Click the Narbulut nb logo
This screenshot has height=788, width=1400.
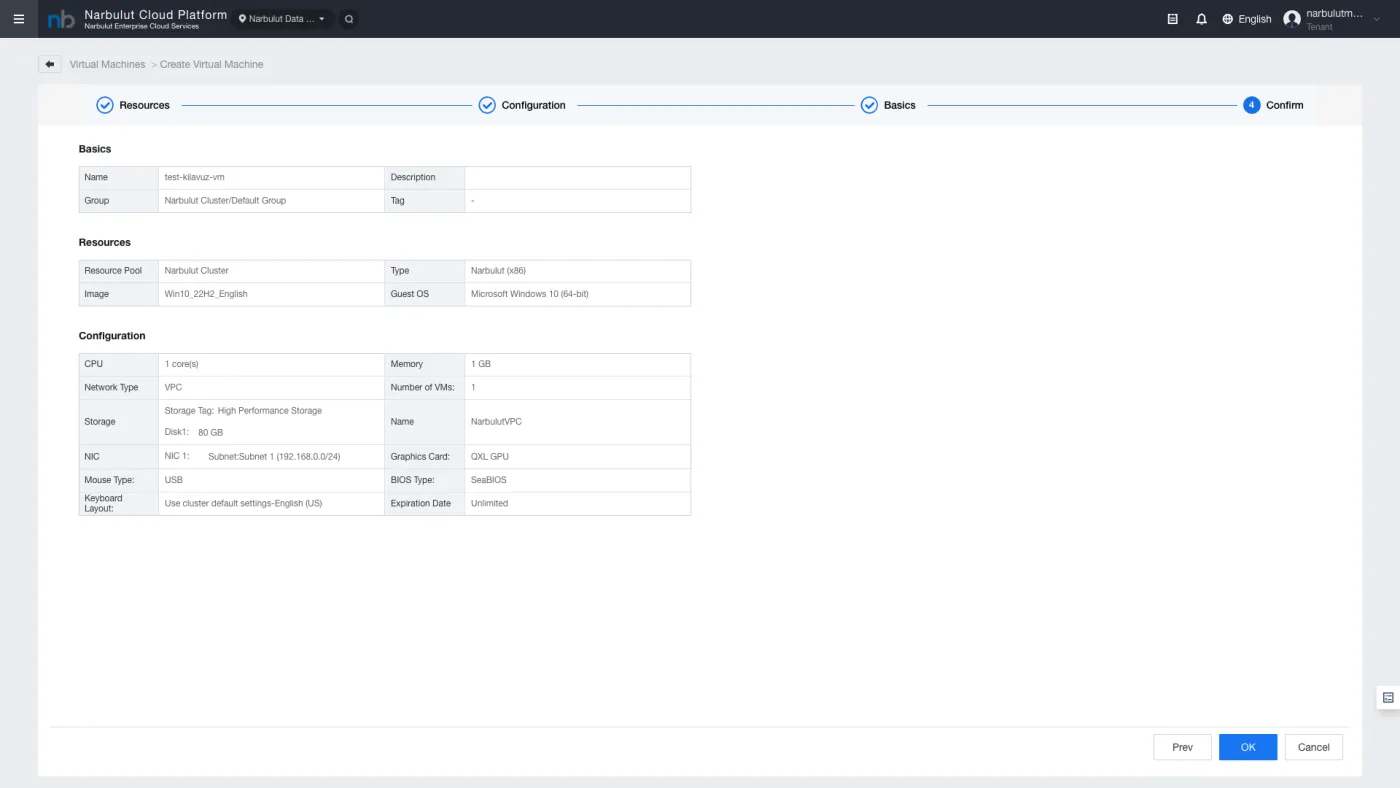pyautogui.click(x=61, y=19)
